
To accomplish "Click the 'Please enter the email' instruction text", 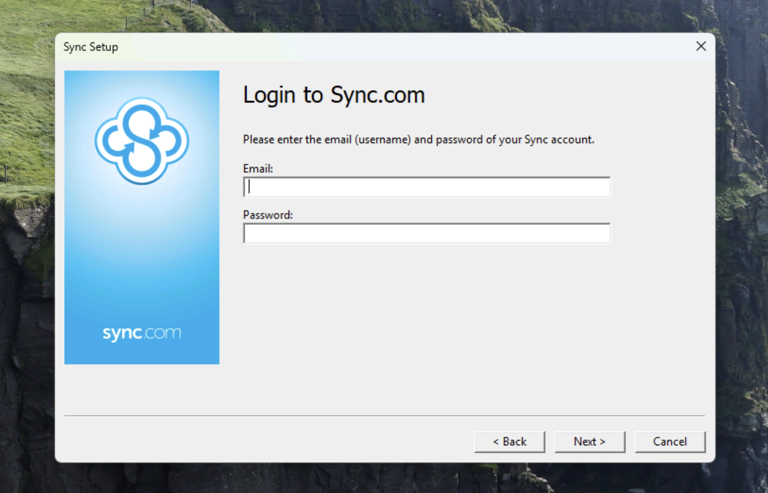I will click(x=418, y=140).
